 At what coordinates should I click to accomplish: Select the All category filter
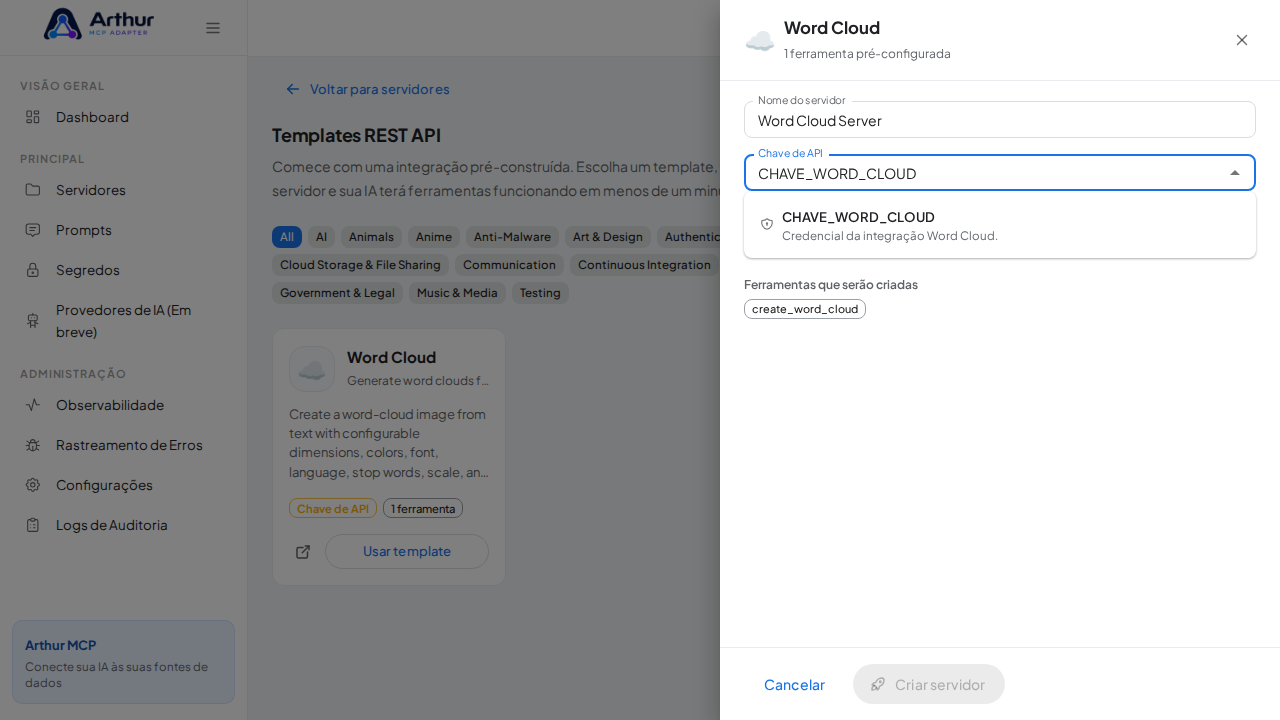[x=287, y=237]
